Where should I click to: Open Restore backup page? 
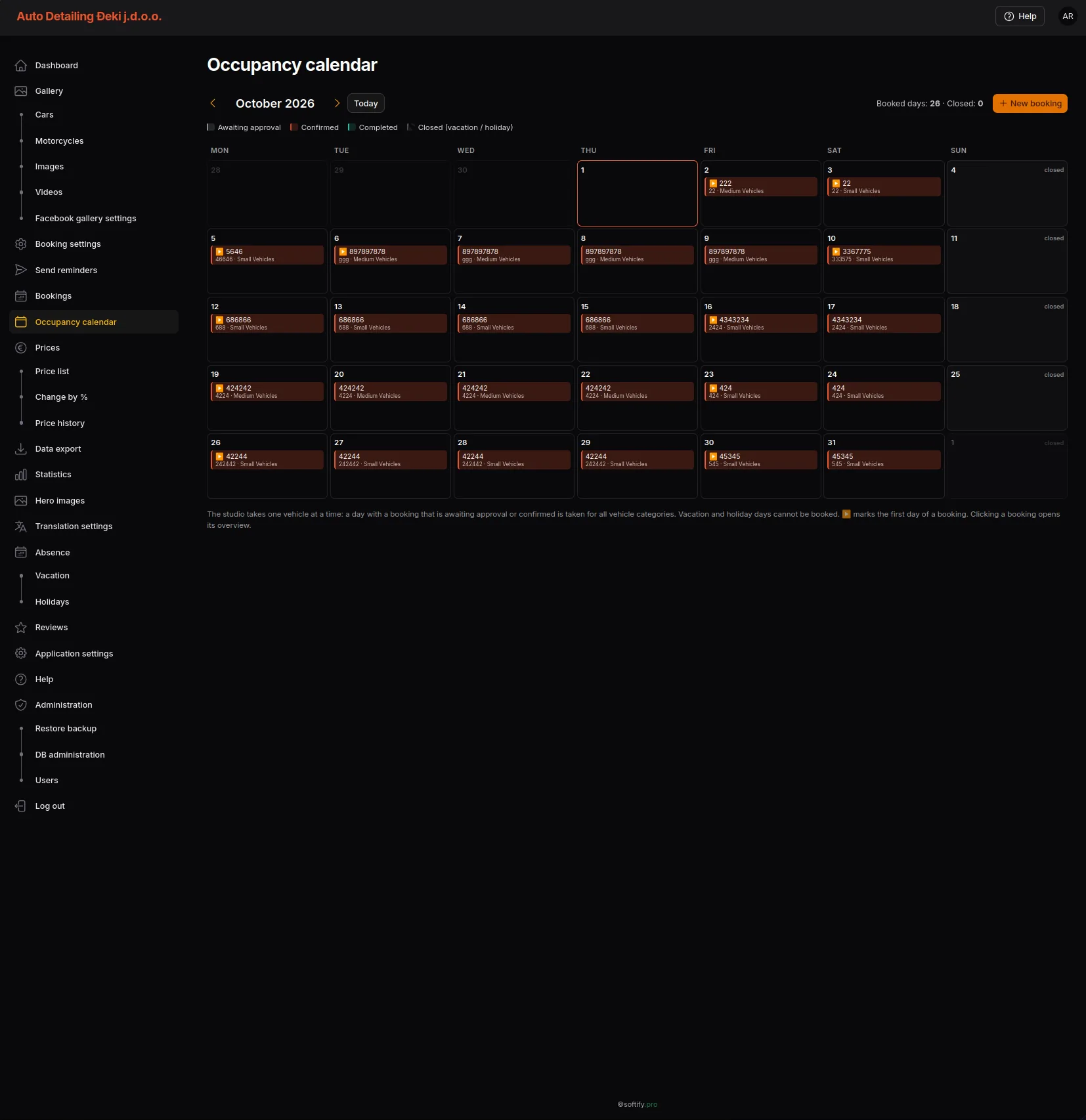[66, 729]
